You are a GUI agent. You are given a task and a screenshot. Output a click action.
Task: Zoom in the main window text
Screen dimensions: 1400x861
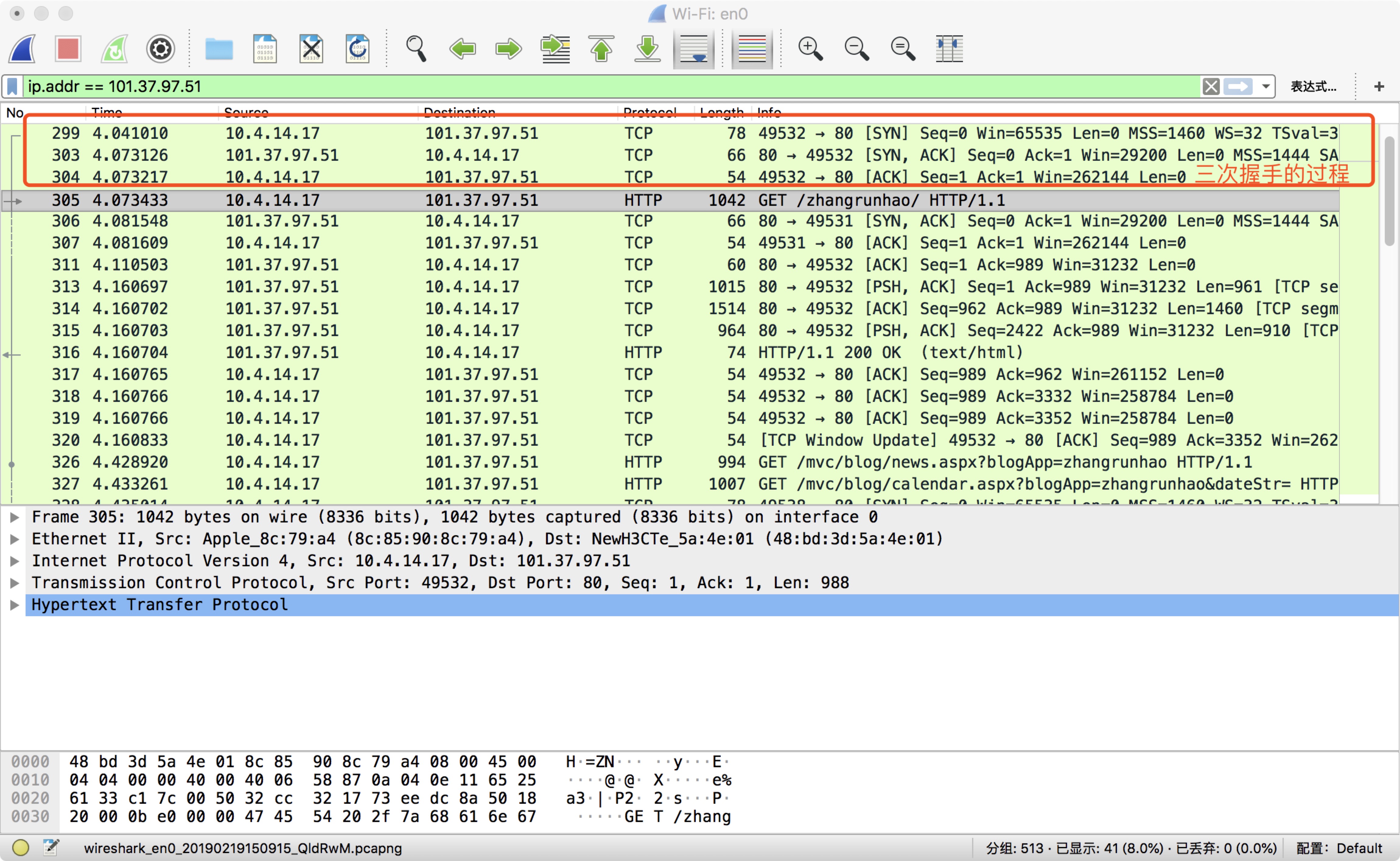(810, 48)
